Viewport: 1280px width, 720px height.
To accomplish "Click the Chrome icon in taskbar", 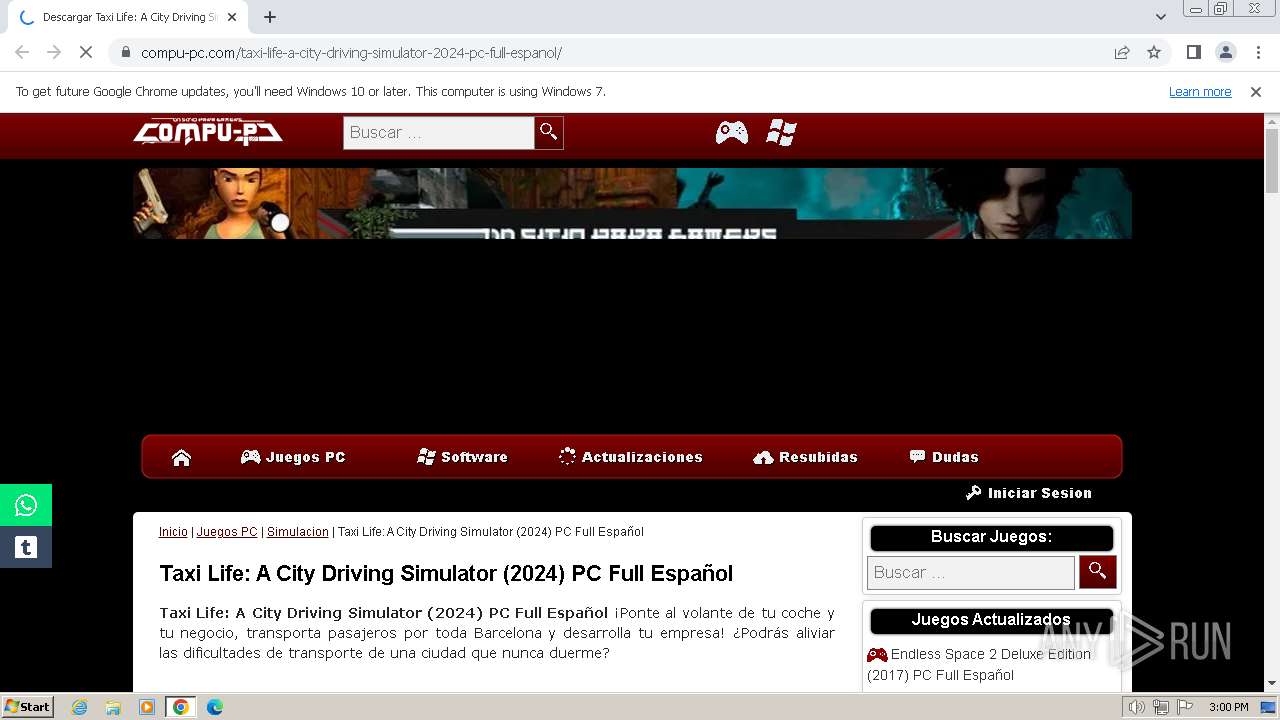I will click(x=181, y=707).
